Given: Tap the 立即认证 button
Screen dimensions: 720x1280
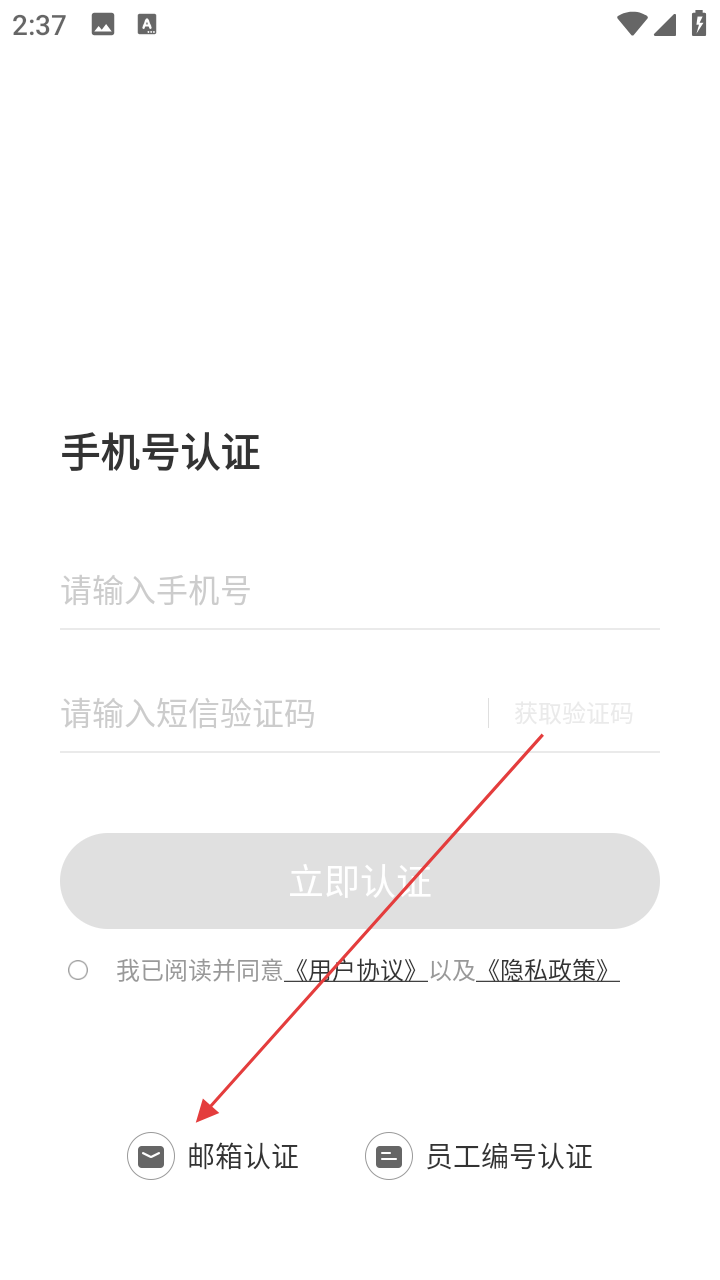Looking at the screenshot, I should (x=360, y=881).
